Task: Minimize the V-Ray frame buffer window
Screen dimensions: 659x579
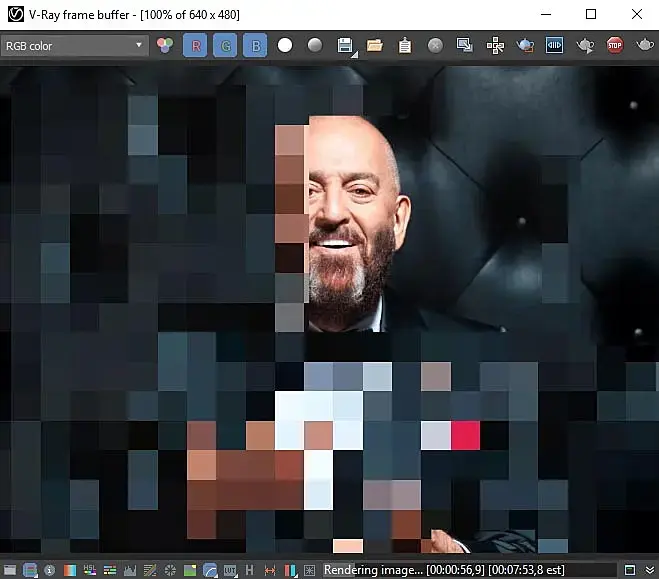Action: point(546,14)
